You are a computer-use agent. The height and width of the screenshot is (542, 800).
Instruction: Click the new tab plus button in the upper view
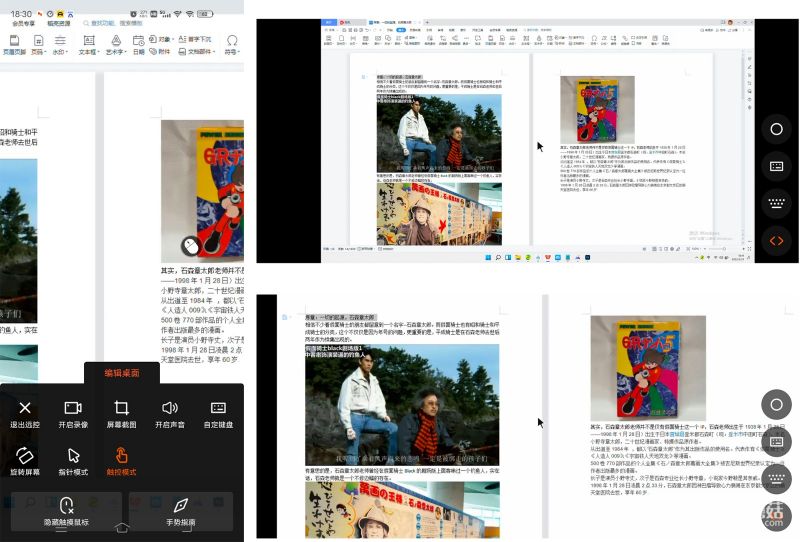point(427,22)
